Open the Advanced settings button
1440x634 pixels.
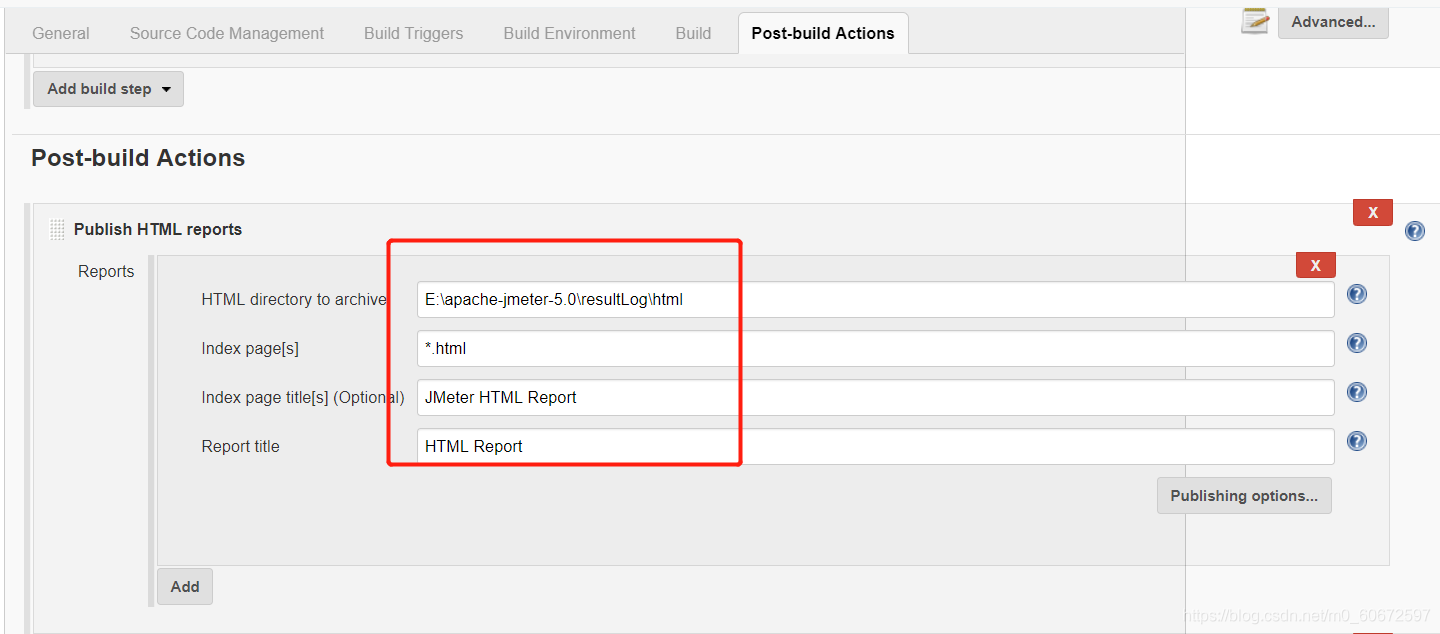[1333, 22]
